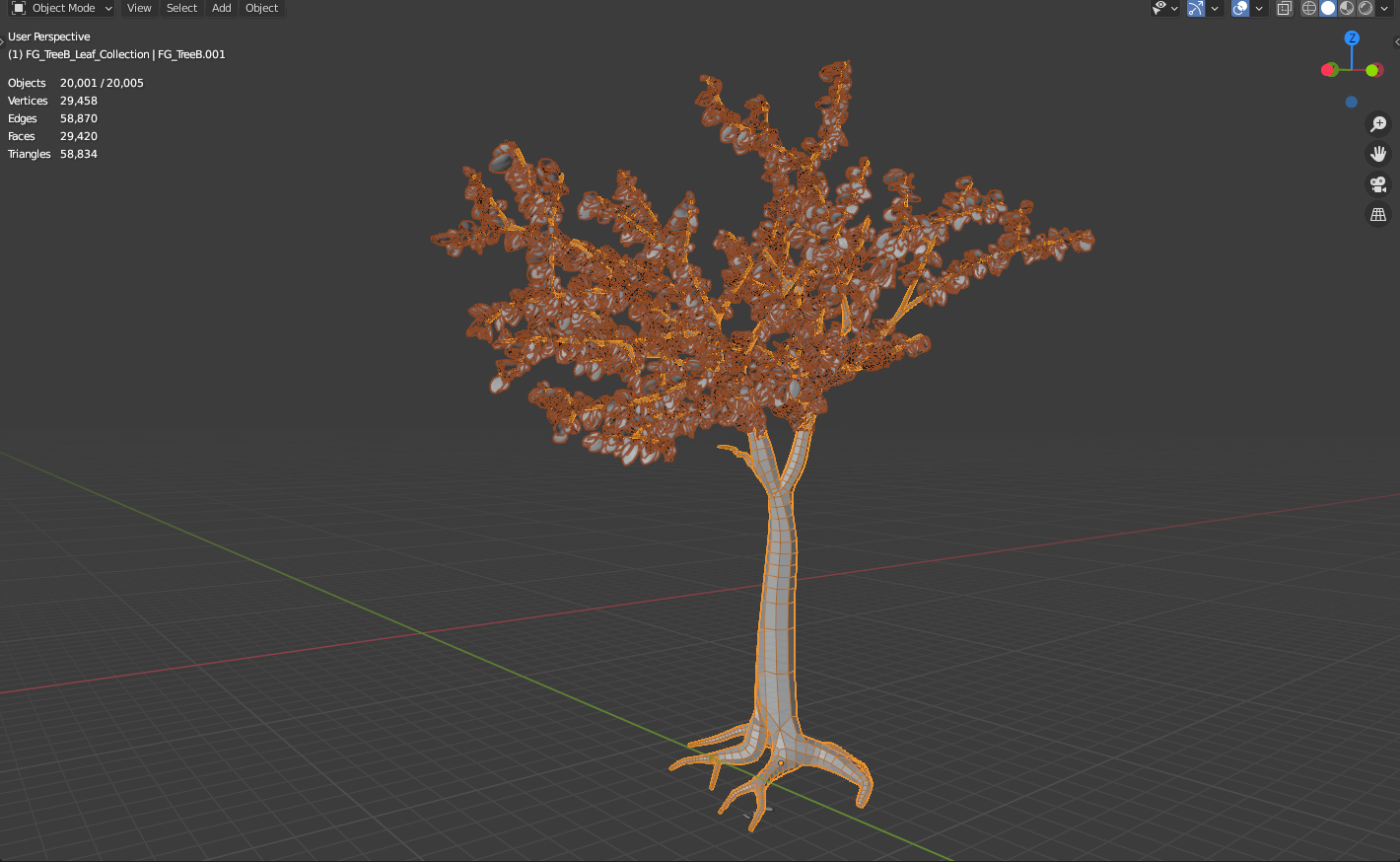Click the zoom view magnifier icon

point(1378,124)
